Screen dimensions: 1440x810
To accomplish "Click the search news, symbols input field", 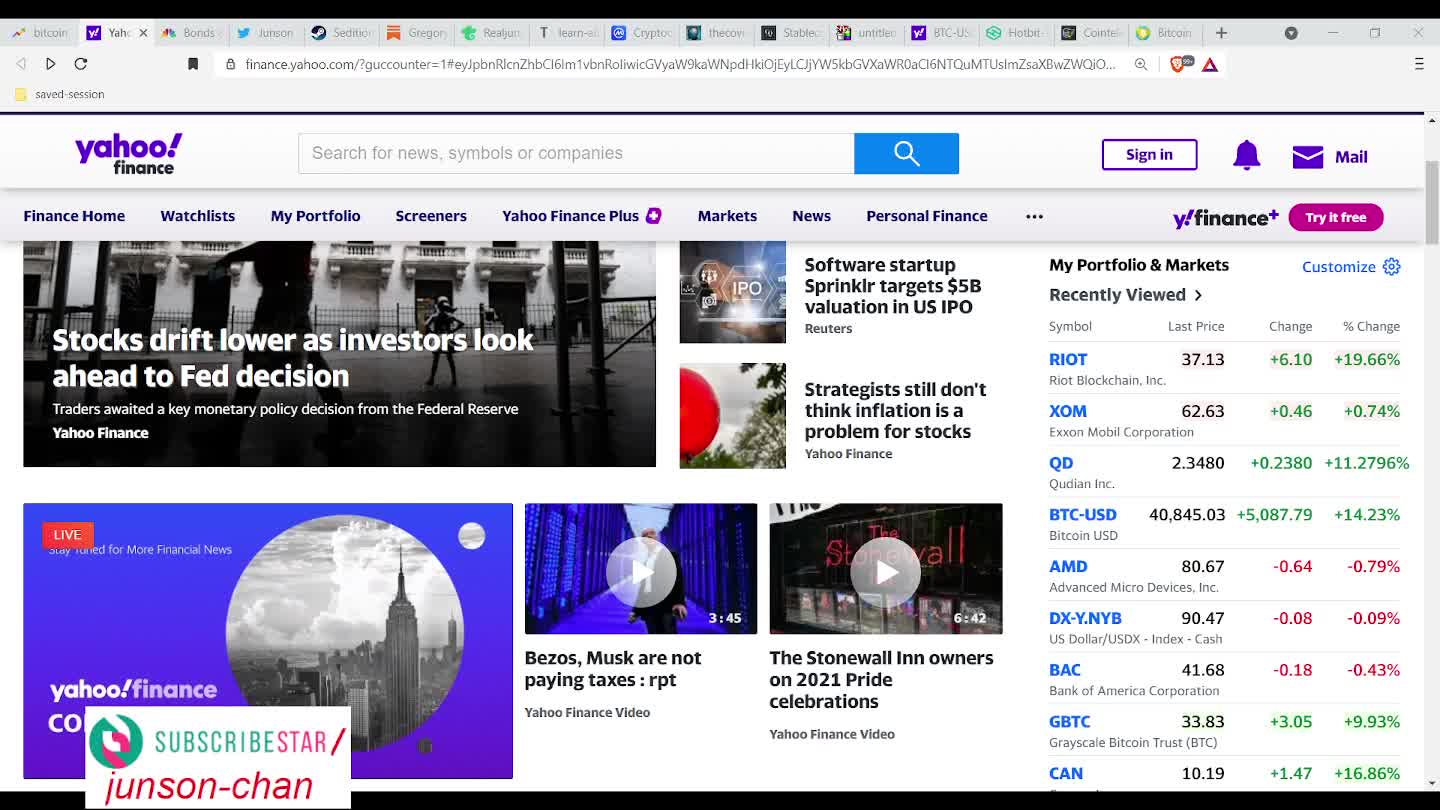I will (576, 153).
